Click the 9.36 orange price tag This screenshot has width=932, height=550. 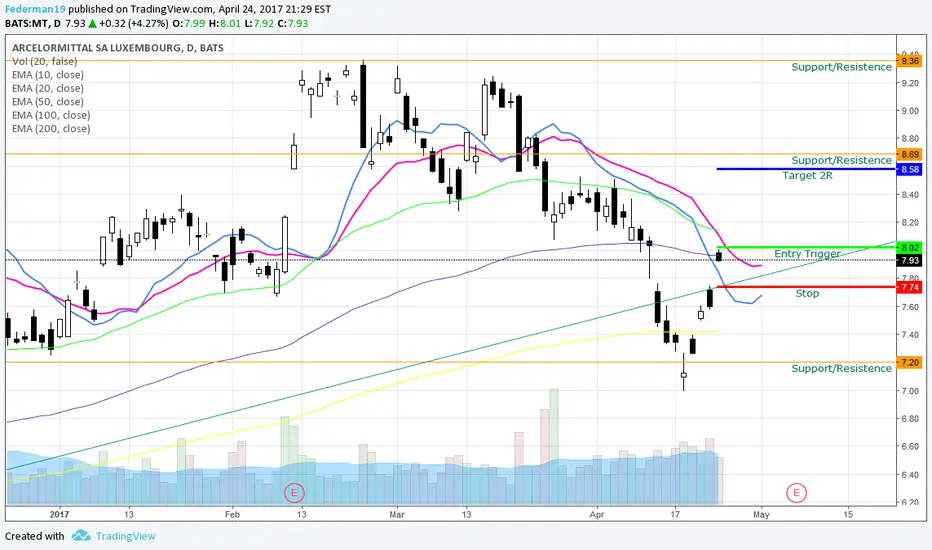click(909, 61)
